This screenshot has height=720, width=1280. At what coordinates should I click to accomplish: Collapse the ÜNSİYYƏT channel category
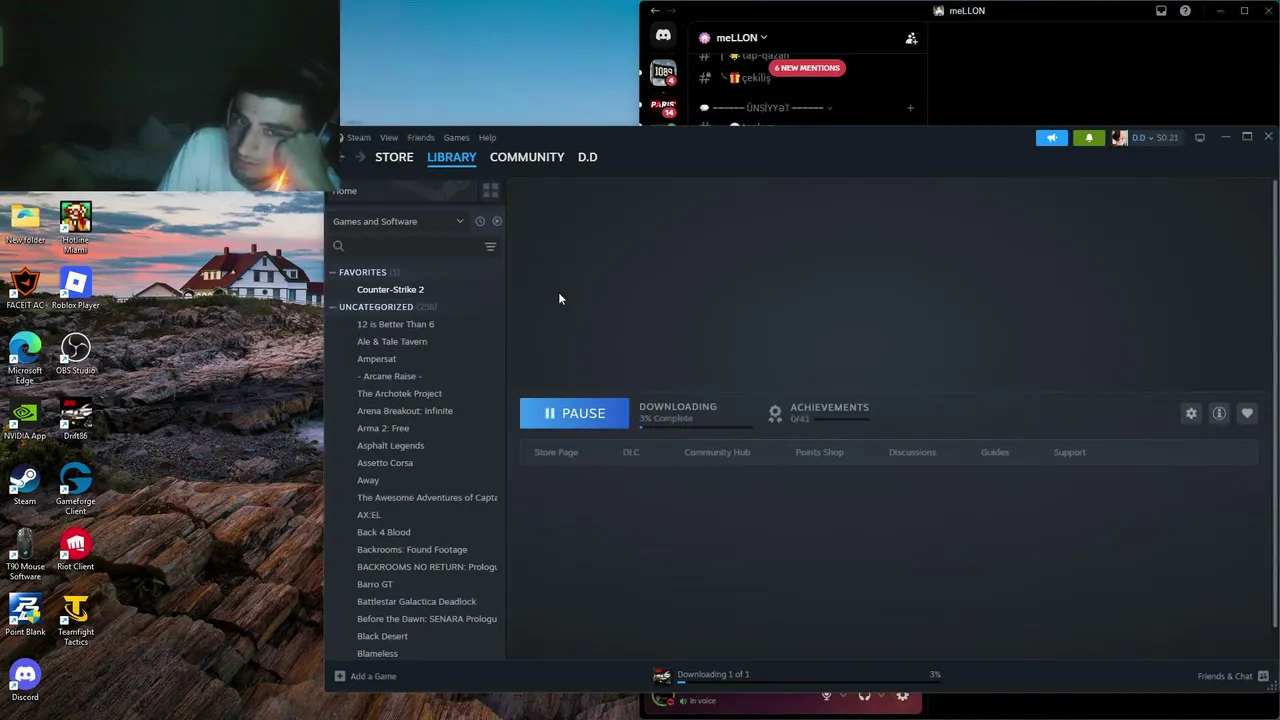tap(766, 108)
